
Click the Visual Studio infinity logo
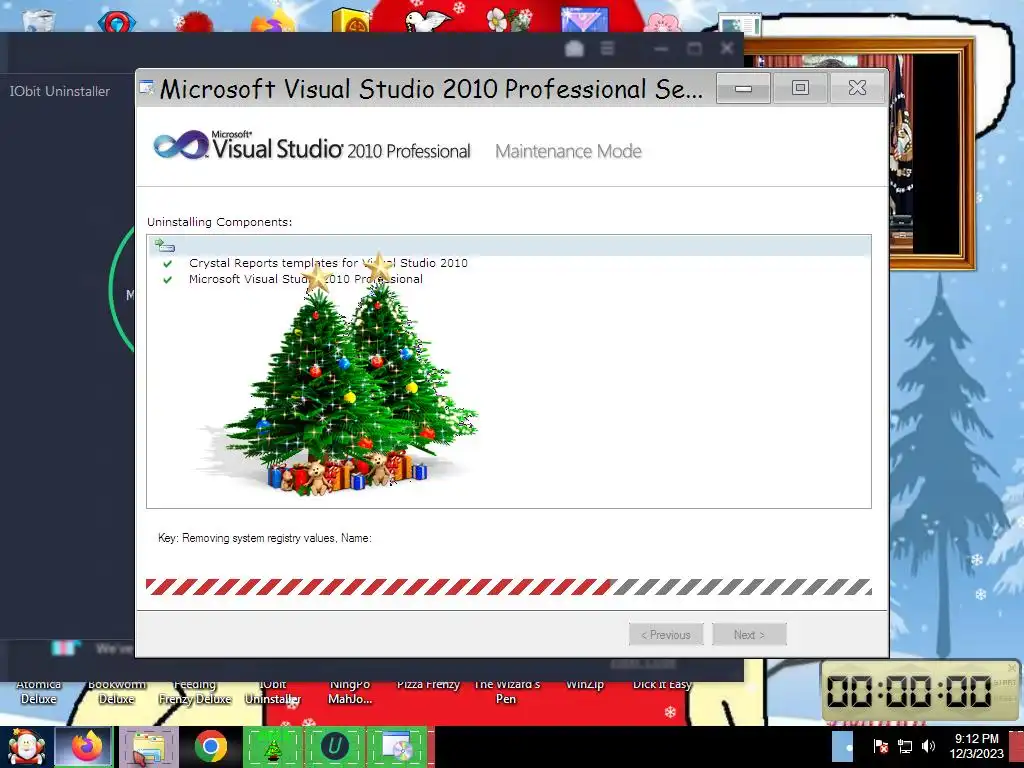pyautogui.click(x=182, y=145)
